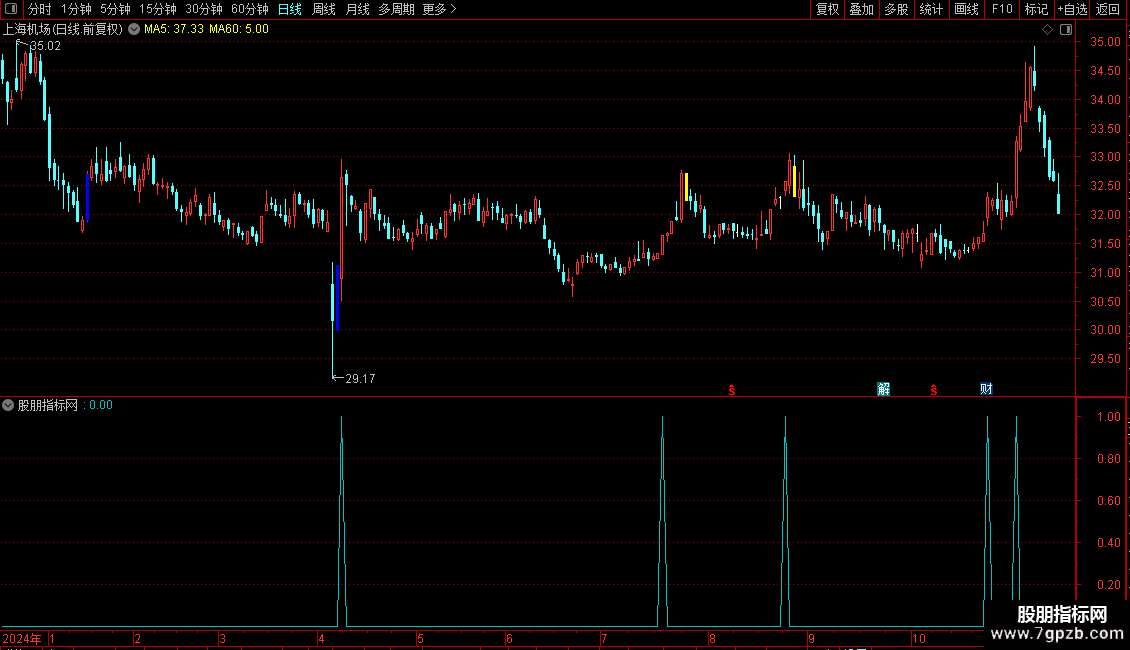1130x650 pixels.
Task: Click the MA5: 37.33 label
Action: (174, 30)
